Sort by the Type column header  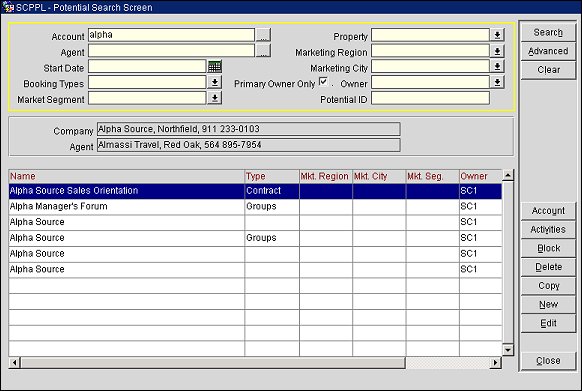pos(272,176)
